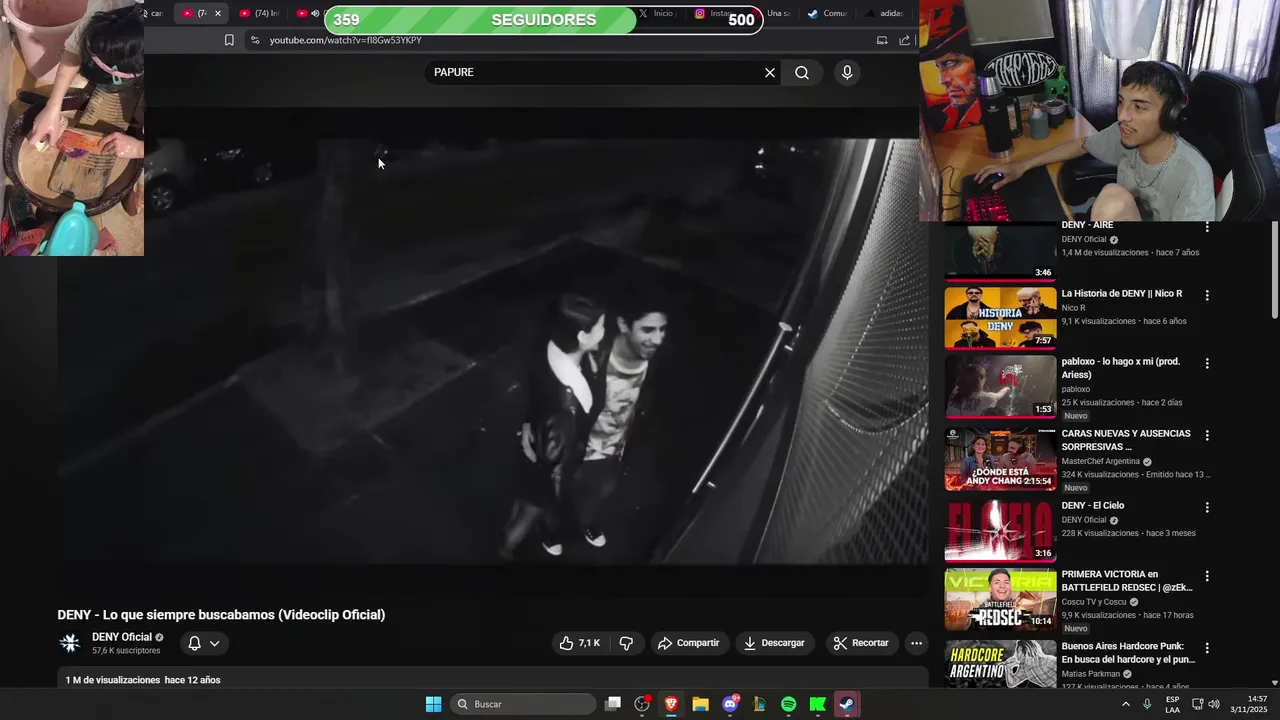
Task: Open options menu for La Historia de DENY
Action: [1207, 296]
